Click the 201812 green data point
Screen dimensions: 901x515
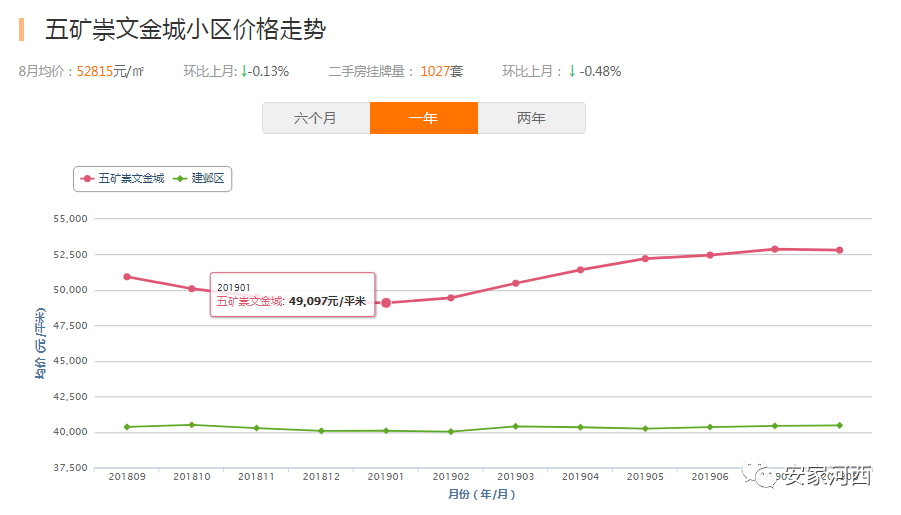321,431
